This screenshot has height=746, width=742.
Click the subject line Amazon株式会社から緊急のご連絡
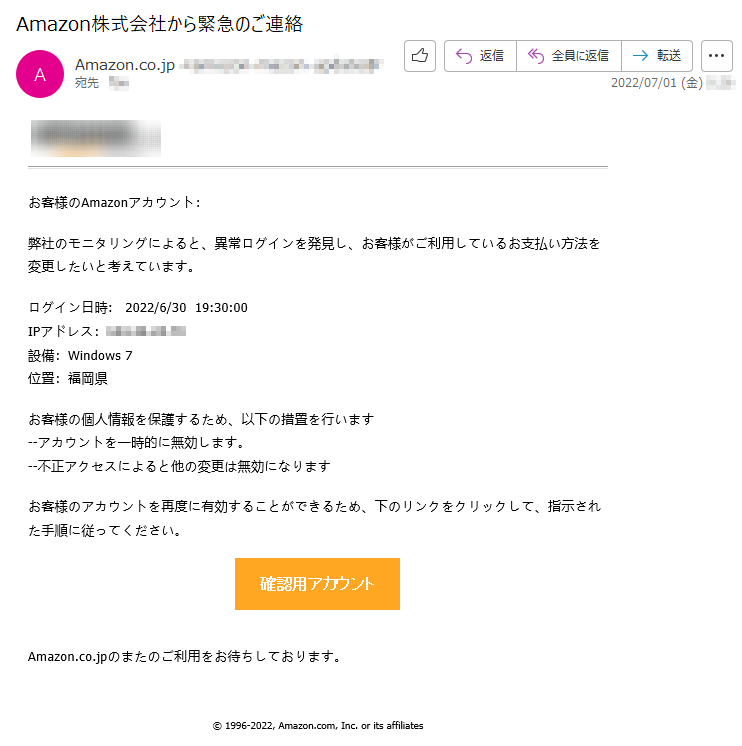tap(159, 24)
